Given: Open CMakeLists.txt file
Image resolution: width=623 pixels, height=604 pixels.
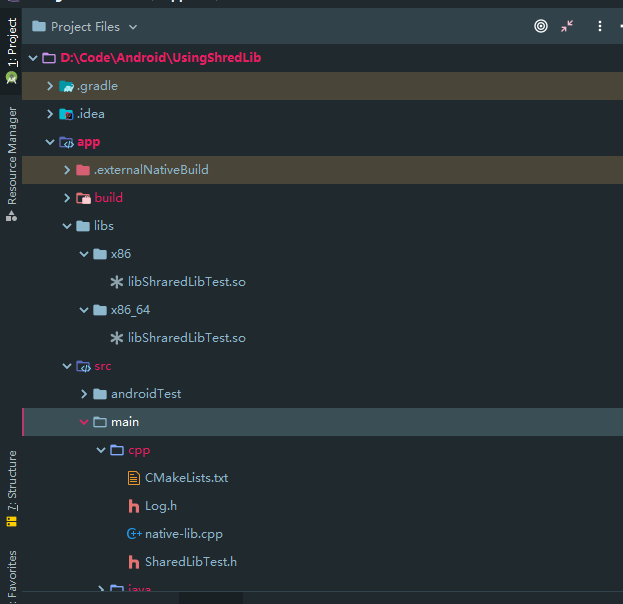Looking at the screenshot, I should coord(186,478).
